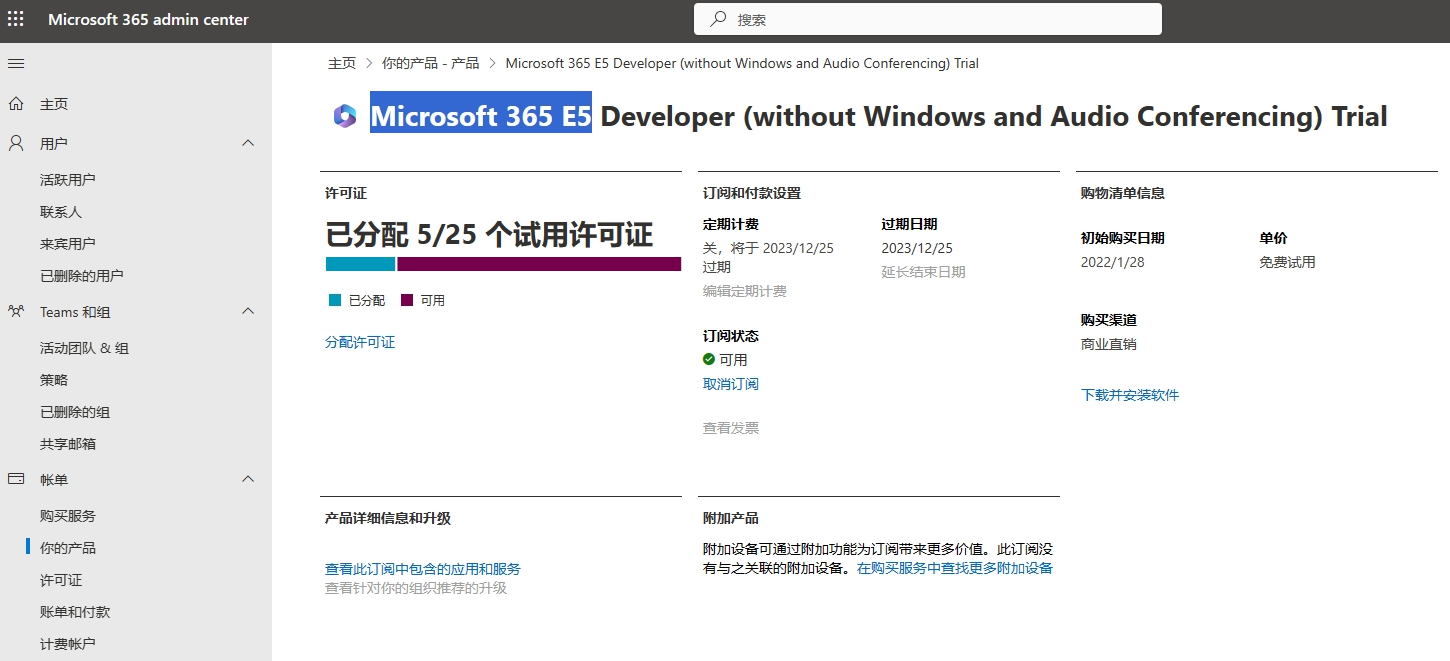Click the teal 已分配 legend swatch
Screen dimensions: 1450x661
coord(335,300)
